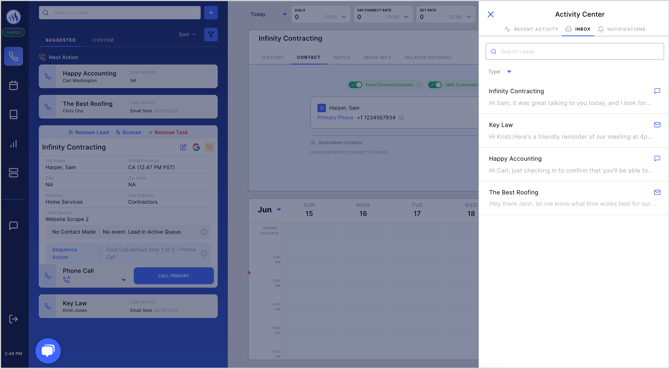Open the stacked server sidebar icon

click(13, 173)
